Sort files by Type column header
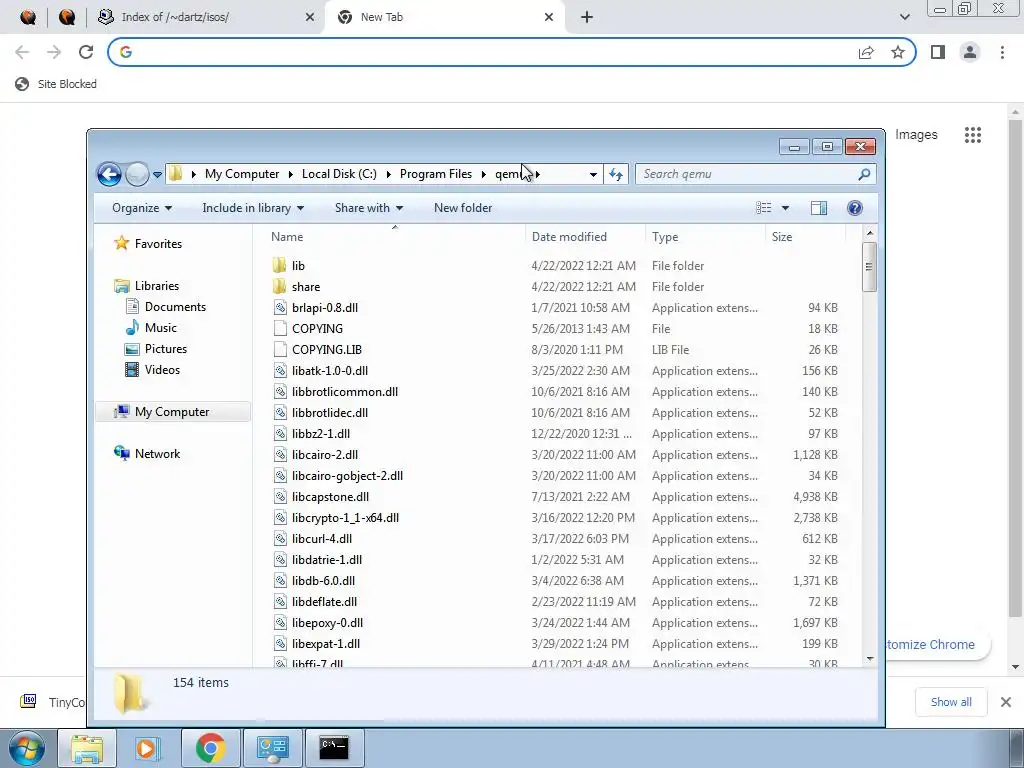This screenshot has width=1024, height=768. 704,237
